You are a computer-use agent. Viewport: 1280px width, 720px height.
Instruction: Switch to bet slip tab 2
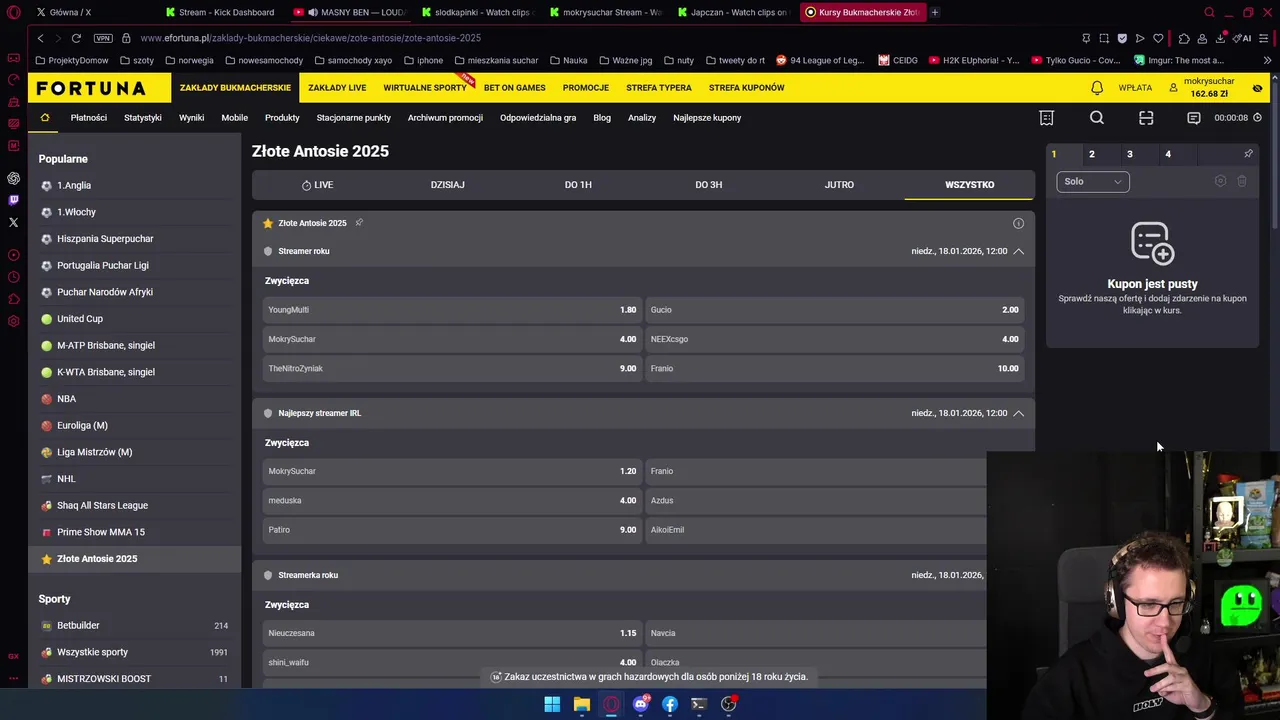coord(1091,154)
